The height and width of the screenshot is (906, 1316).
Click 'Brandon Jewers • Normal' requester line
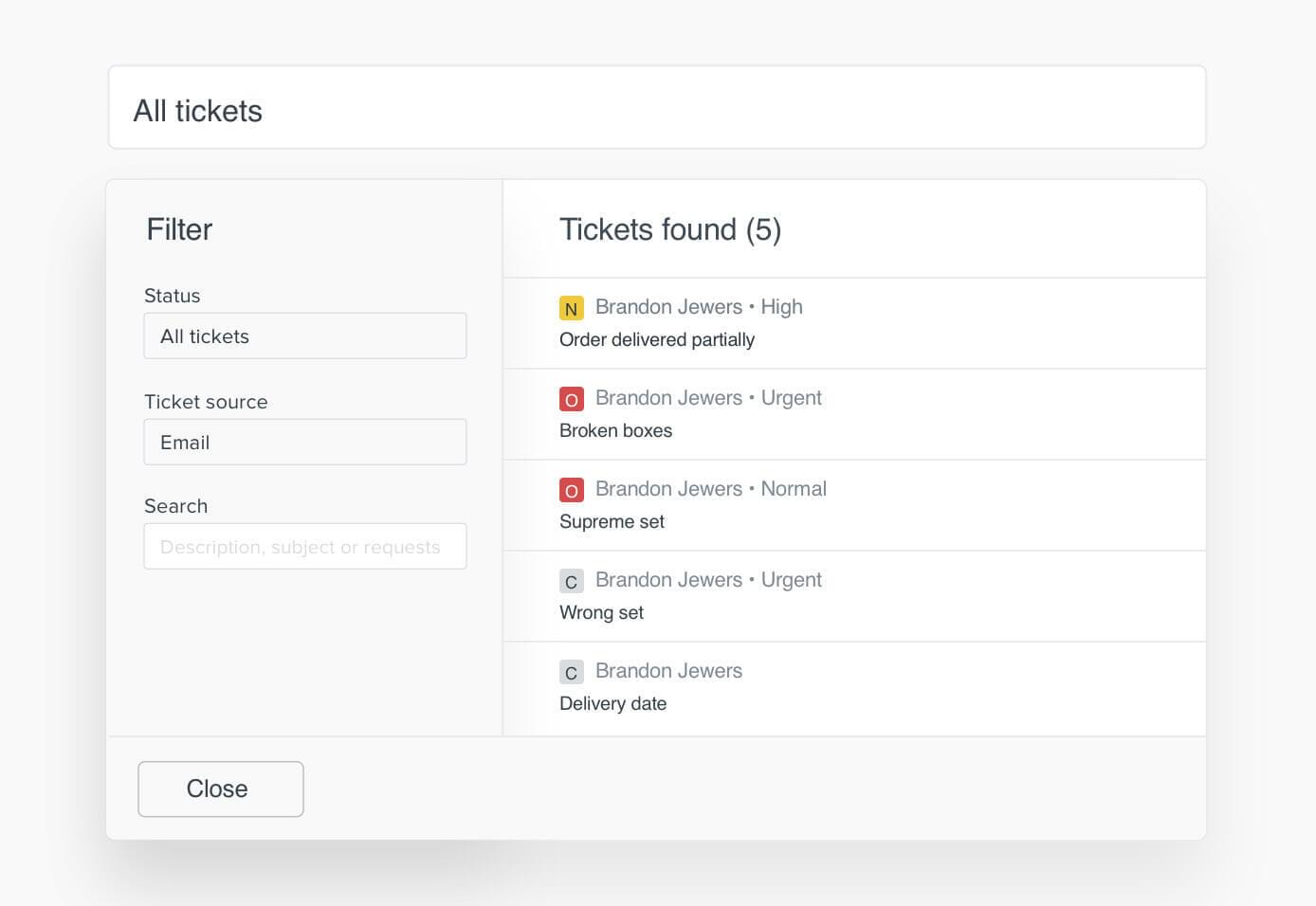[x=711, y=489]
